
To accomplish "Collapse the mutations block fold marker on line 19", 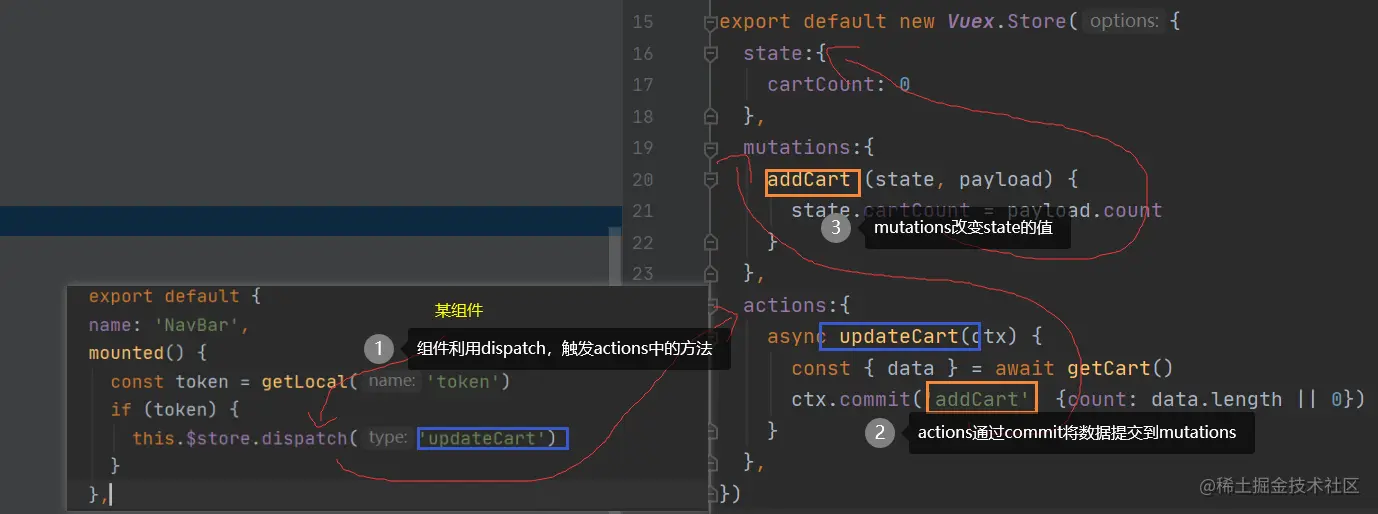I will click(710, 149).
